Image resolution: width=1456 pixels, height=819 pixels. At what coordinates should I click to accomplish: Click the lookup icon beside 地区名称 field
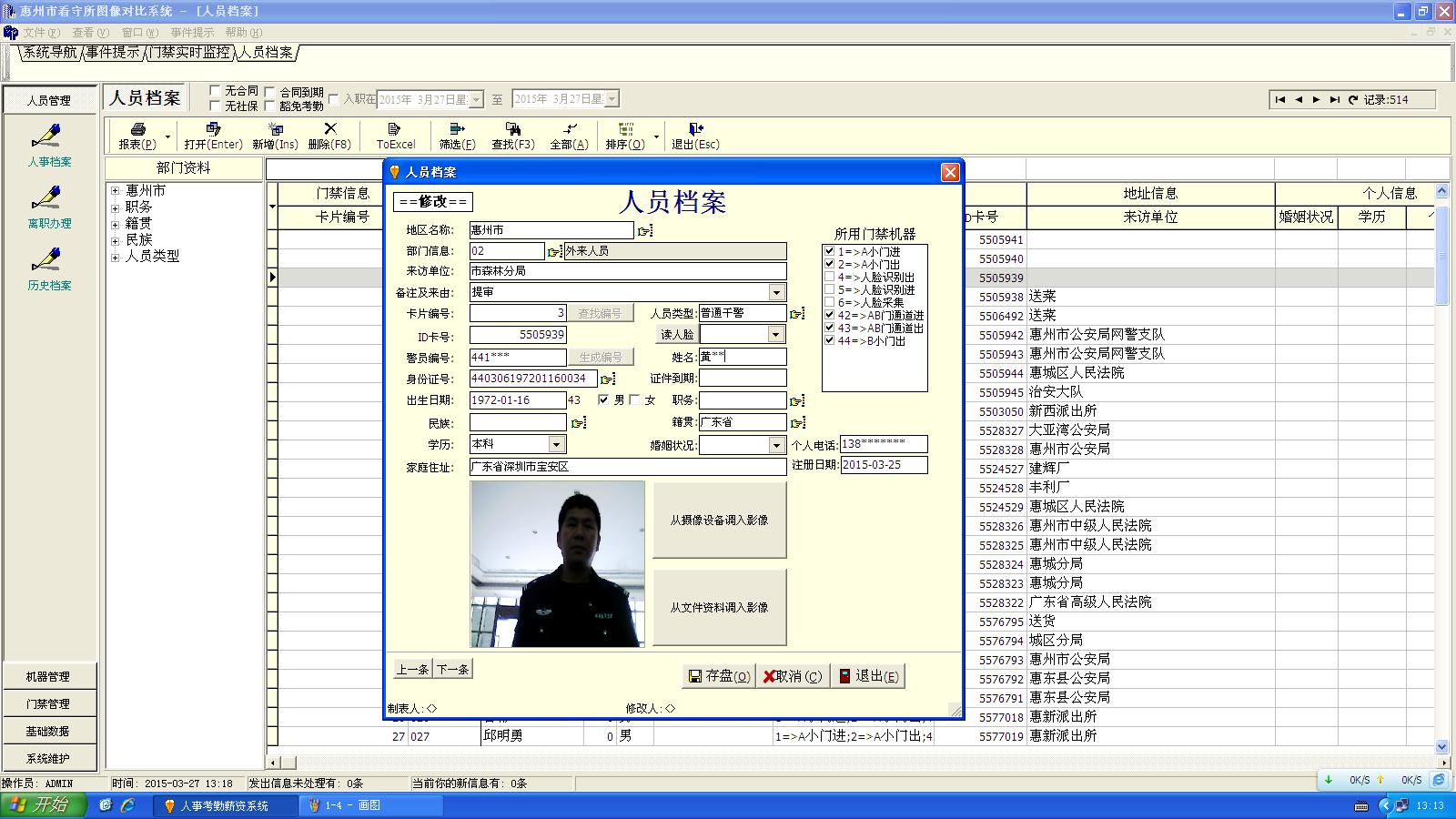click(645, 231)
